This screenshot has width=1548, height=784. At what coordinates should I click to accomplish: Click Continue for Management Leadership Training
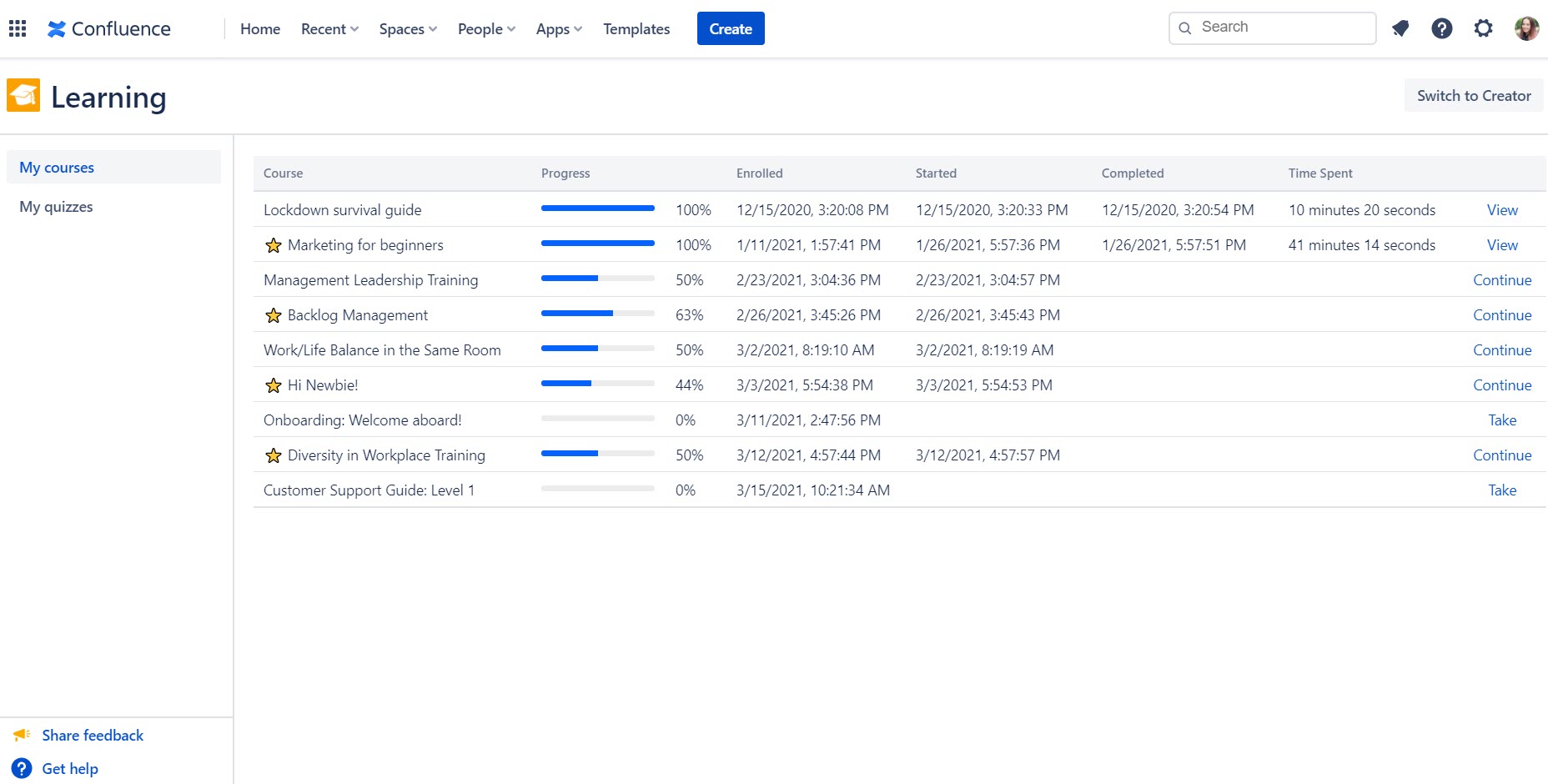[1502, 280]
